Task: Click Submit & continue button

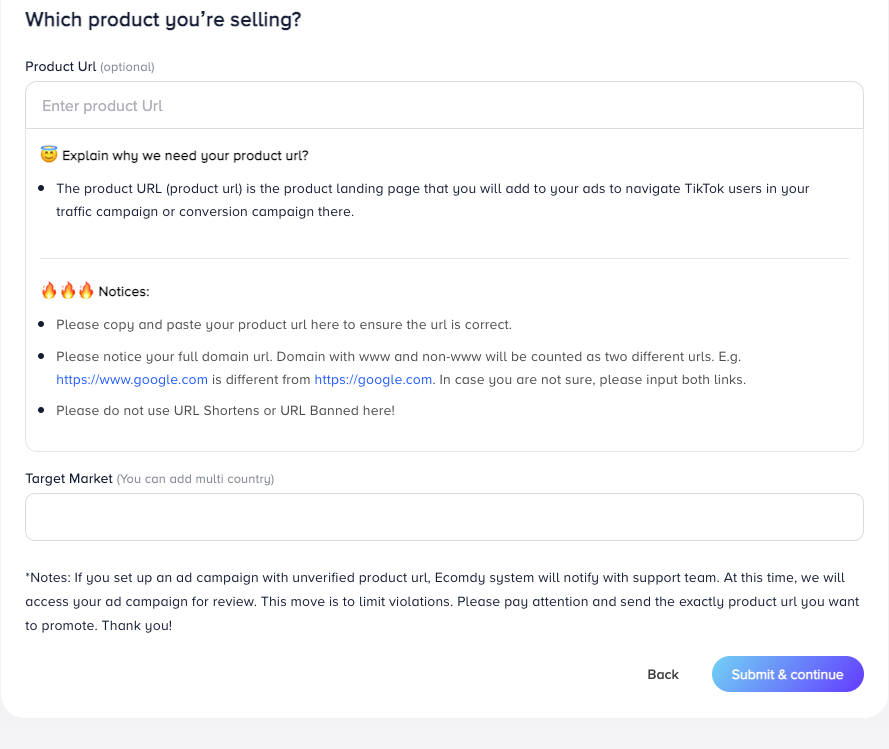Action: point(787,674)
